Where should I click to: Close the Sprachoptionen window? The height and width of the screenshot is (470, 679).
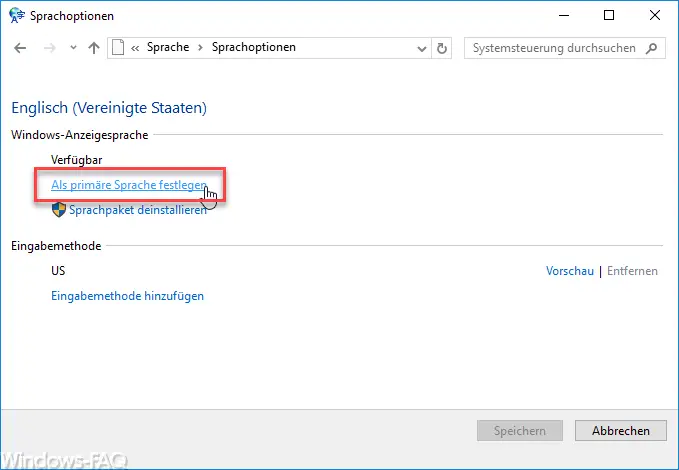(655, 16)
